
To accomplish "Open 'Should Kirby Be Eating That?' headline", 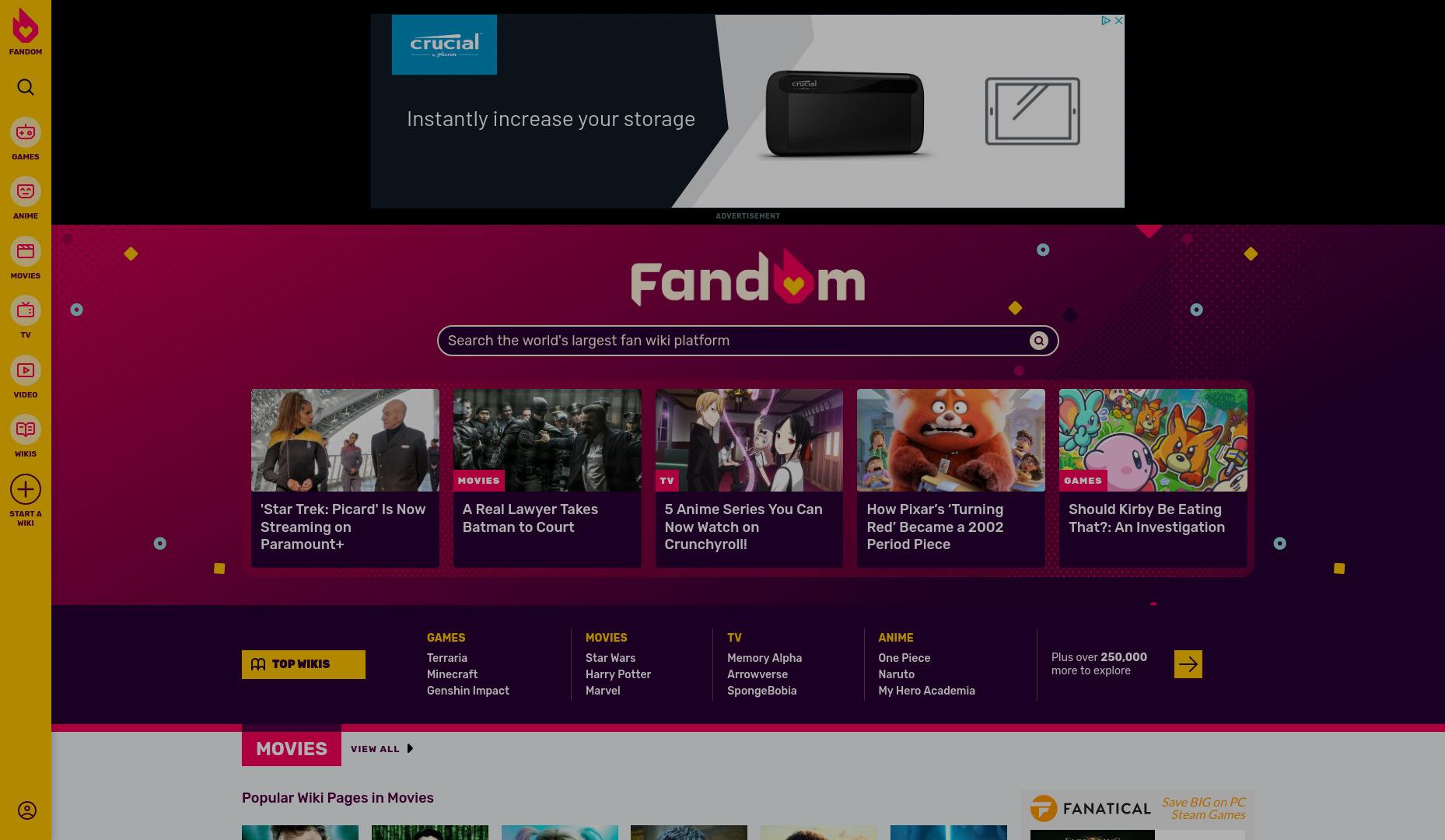I will [x=1146, y=518].
